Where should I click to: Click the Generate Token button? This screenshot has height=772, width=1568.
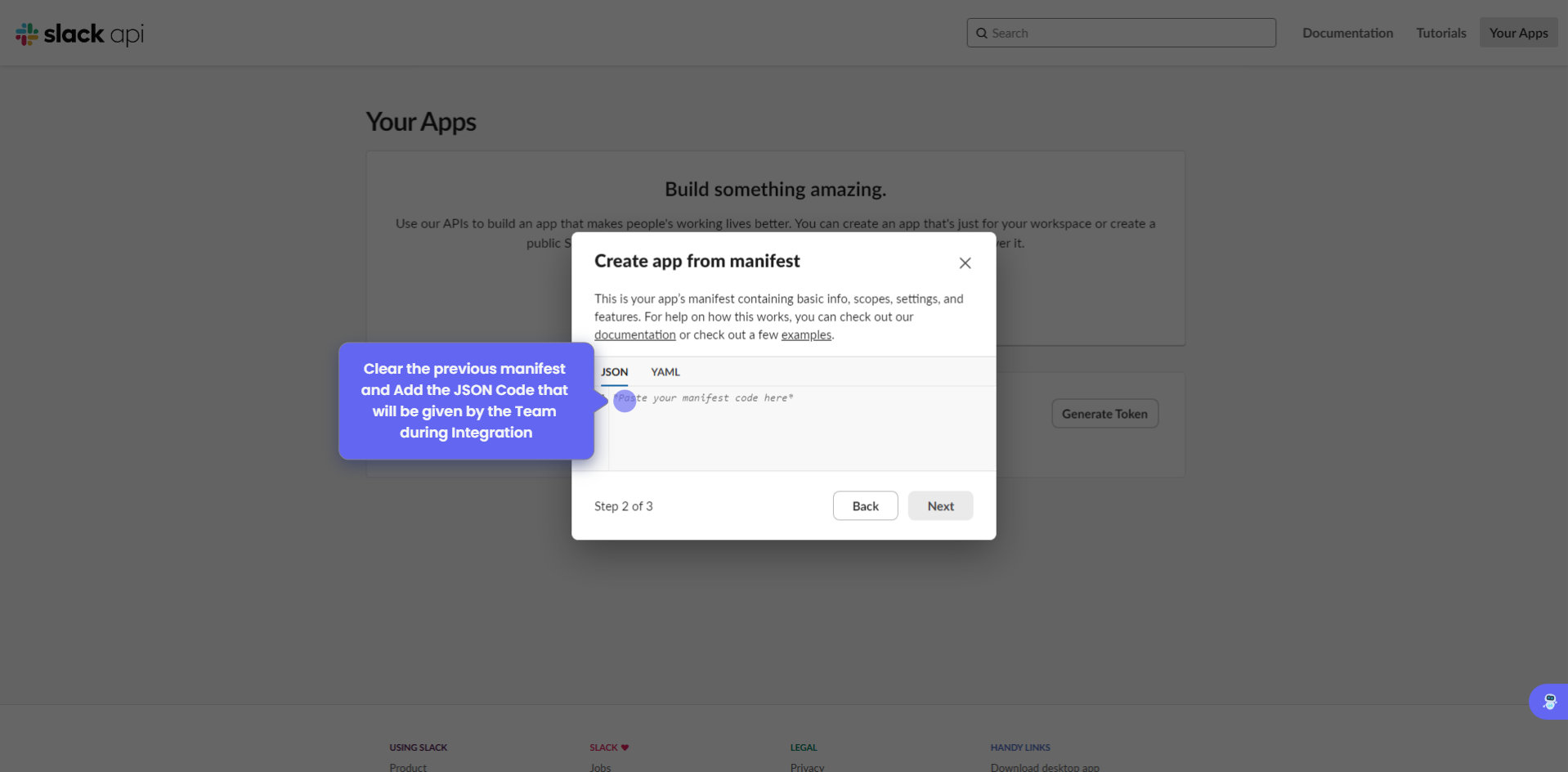1104,414
